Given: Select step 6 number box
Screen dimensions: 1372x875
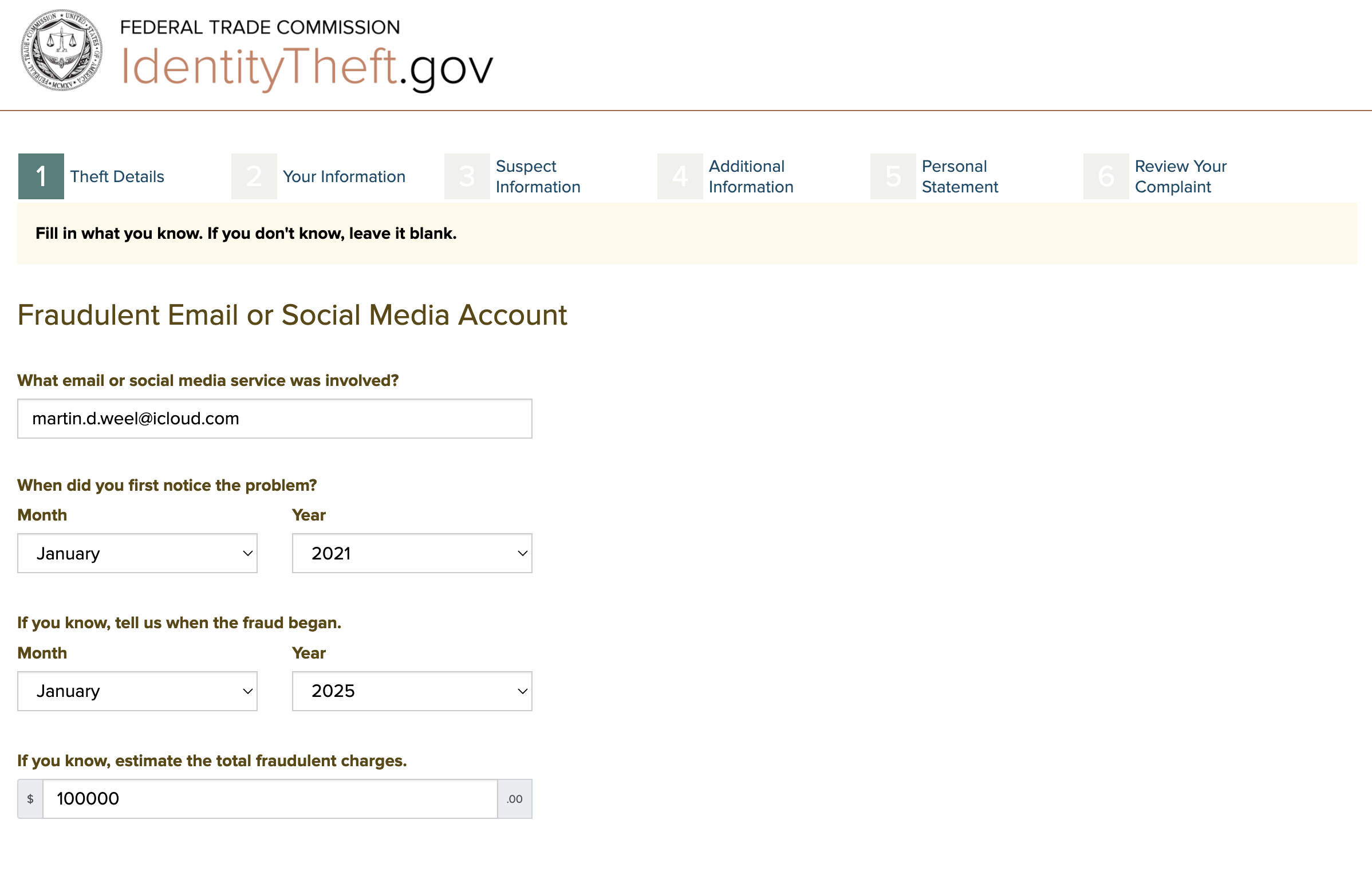Looking at the screenshot, I should 1106,176.
